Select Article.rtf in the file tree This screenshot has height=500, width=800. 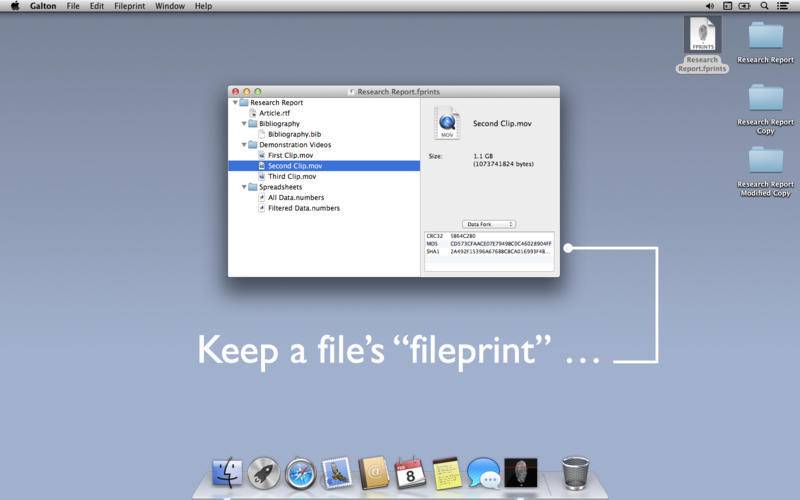click(275, 113)
